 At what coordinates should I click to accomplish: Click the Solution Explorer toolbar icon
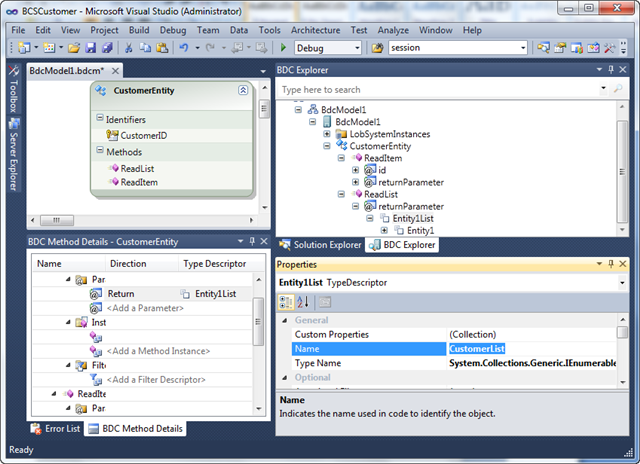coord(543,48)
